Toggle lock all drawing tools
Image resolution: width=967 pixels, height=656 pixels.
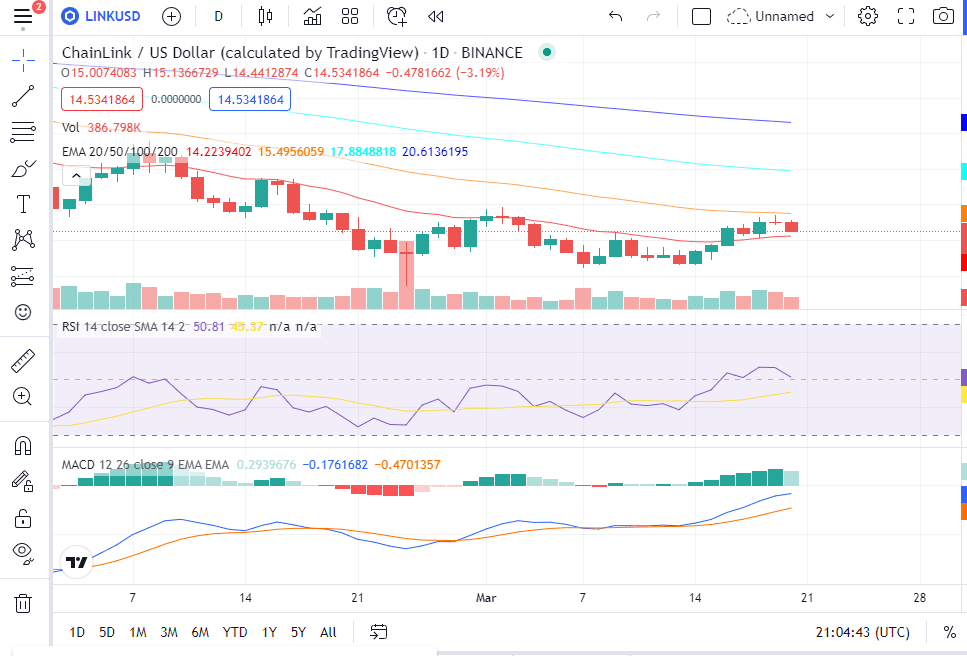tap(23, 518)
